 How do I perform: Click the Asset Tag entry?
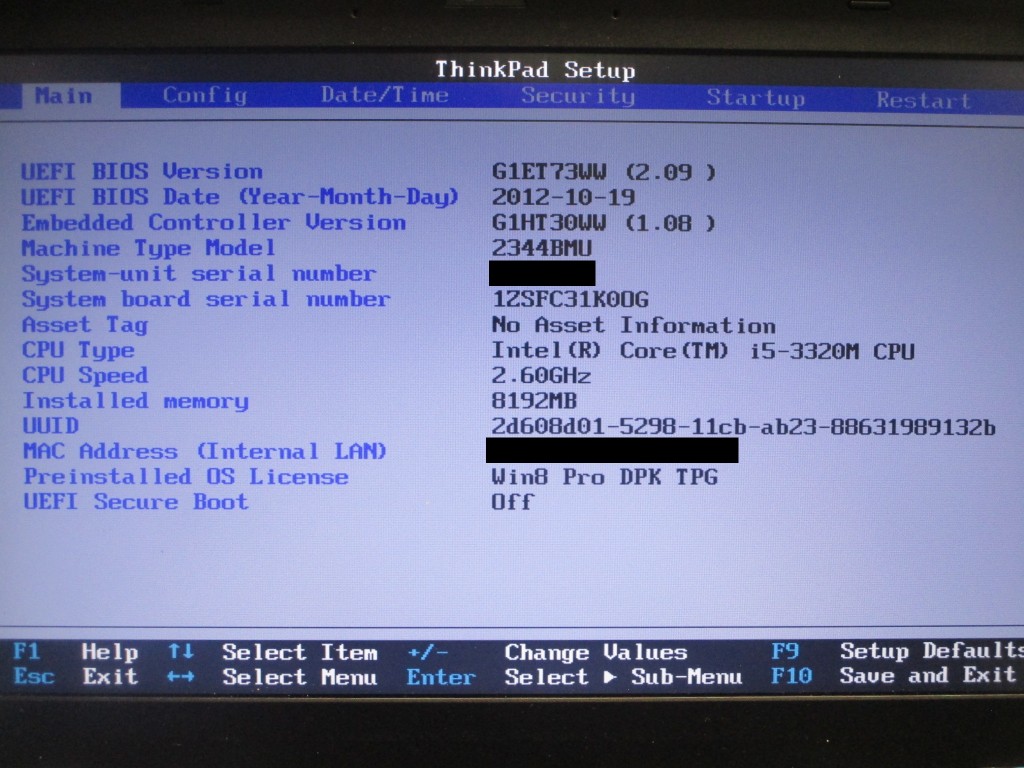pos(85,325)
